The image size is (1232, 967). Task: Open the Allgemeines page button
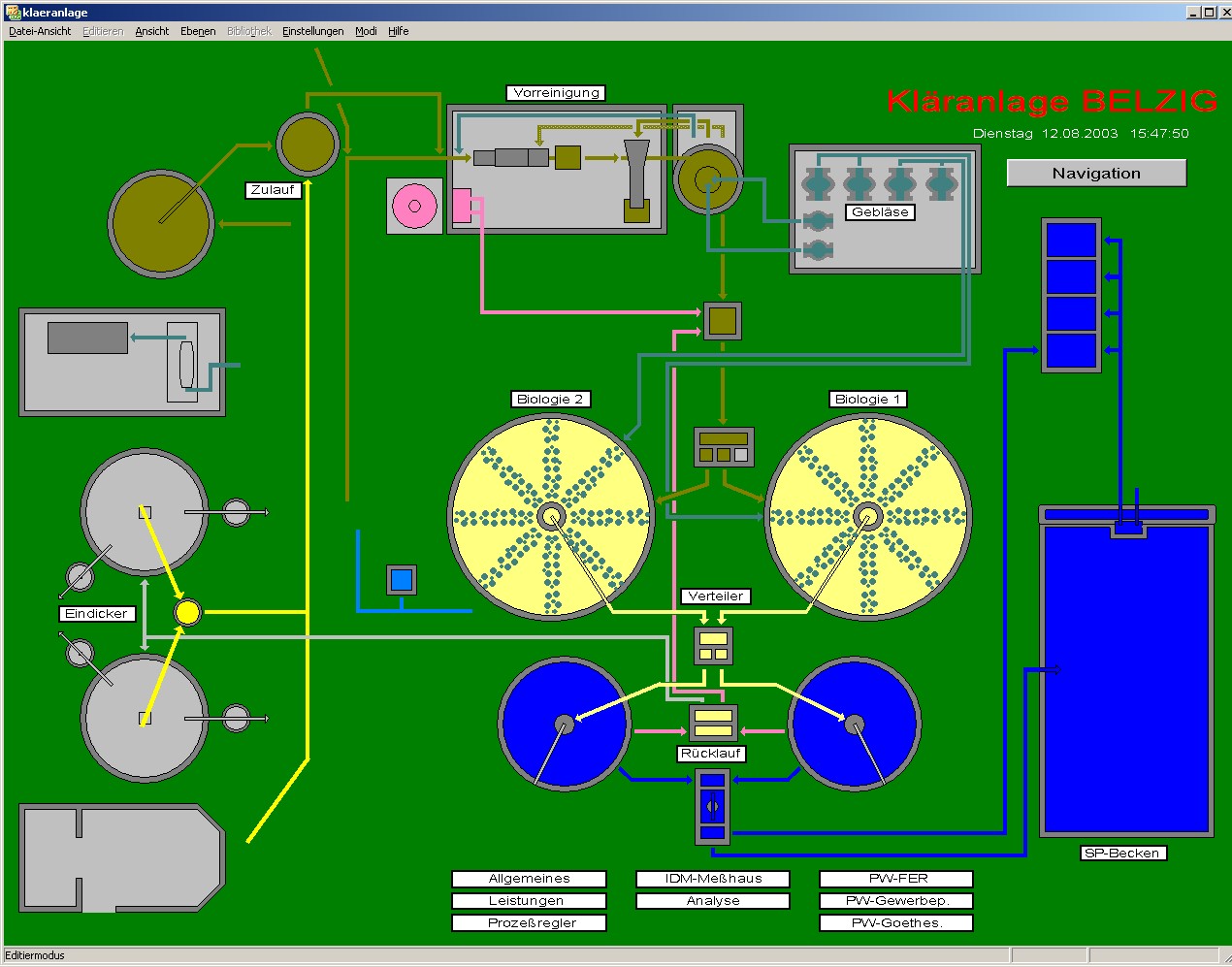[529, 879]
